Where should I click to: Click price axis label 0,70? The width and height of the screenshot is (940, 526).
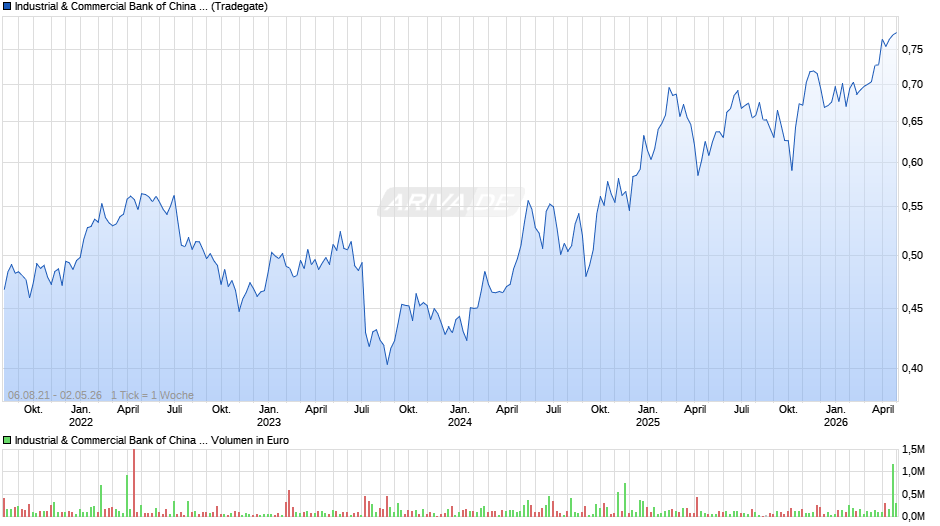(912, 85)
